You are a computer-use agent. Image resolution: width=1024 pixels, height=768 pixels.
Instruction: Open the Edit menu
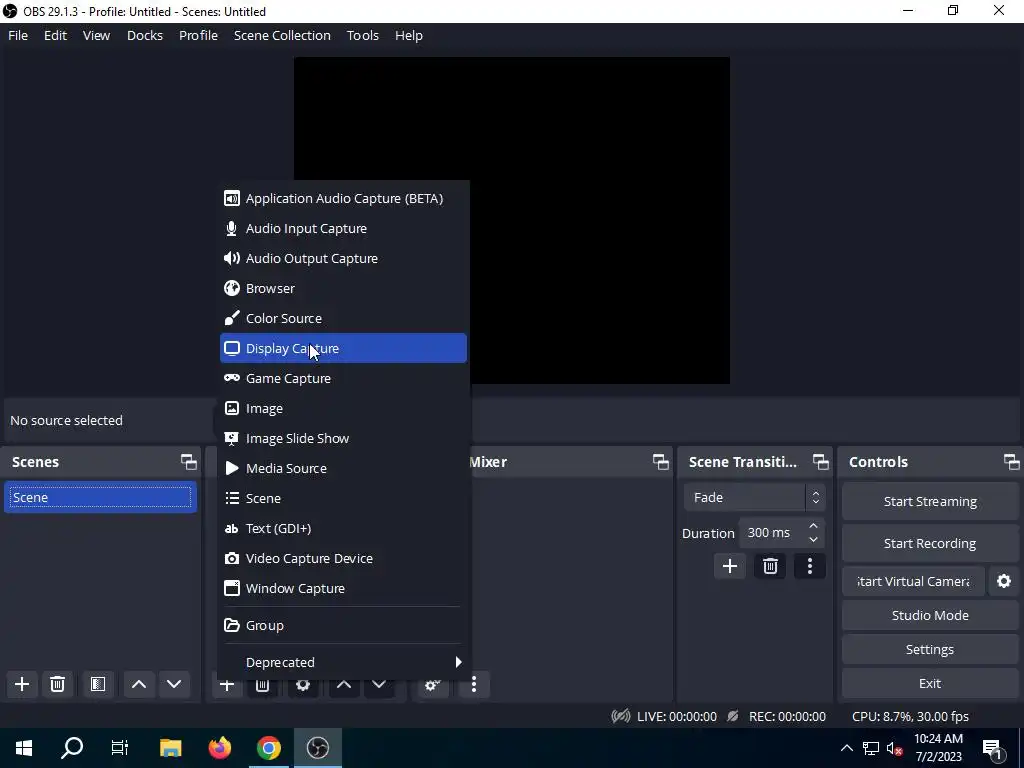[56, 35]
